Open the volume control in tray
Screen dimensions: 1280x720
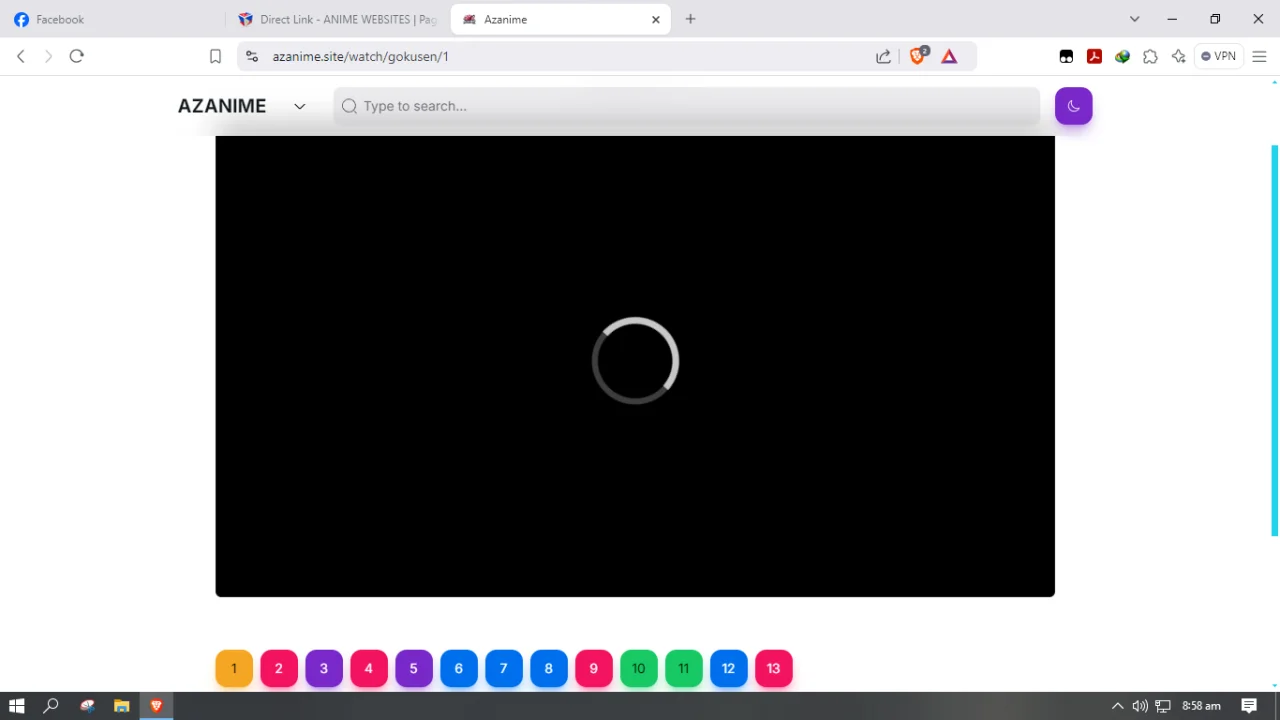tap(1140, 706)
